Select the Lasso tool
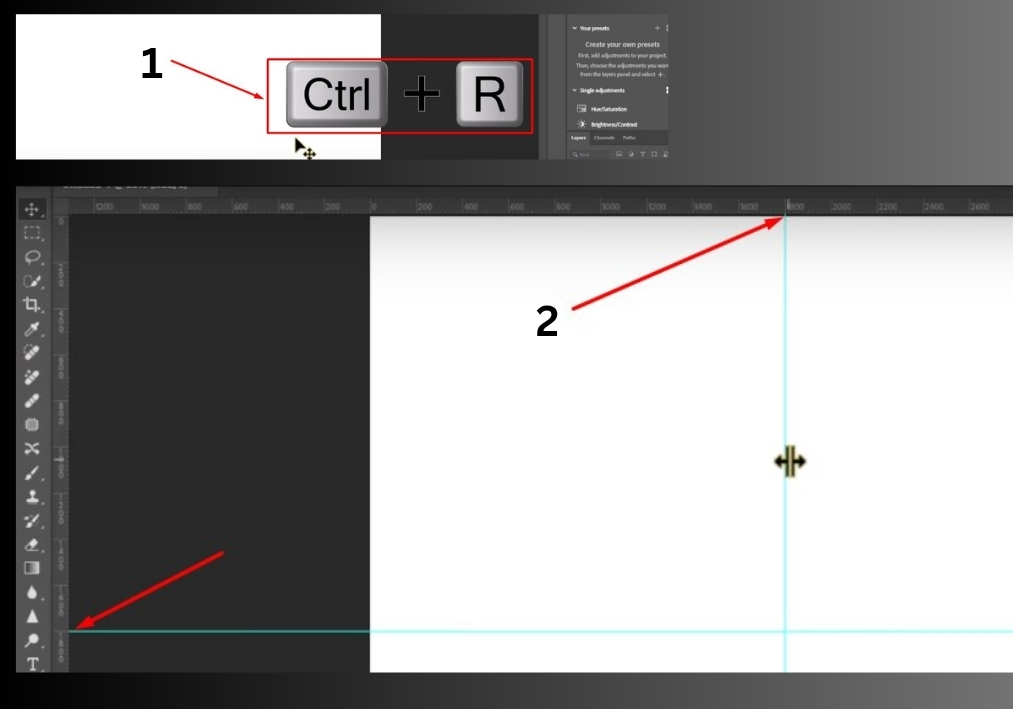 pyautogui.click(x=32, y=257)
